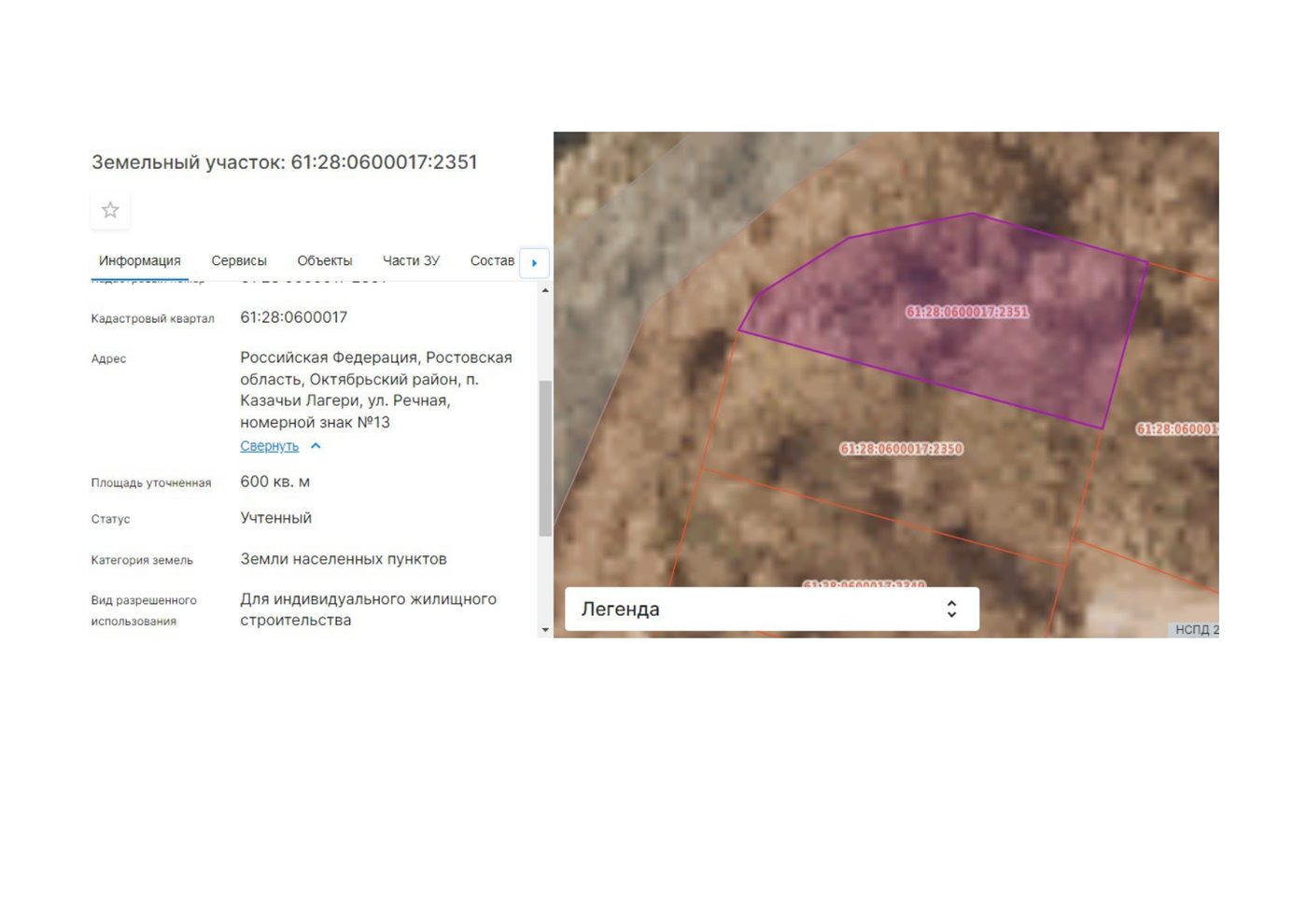The height and width of the screenshot is (924, 1307).
Task: Click cadastral quarter value 61:28:0600017
Action: tap(293, 317)
